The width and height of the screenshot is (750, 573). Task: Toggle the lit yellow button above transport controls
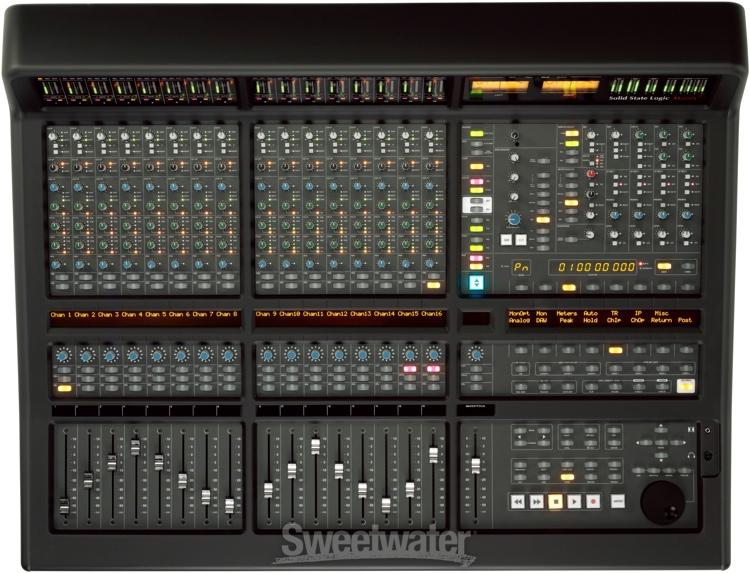pos(567,477)
